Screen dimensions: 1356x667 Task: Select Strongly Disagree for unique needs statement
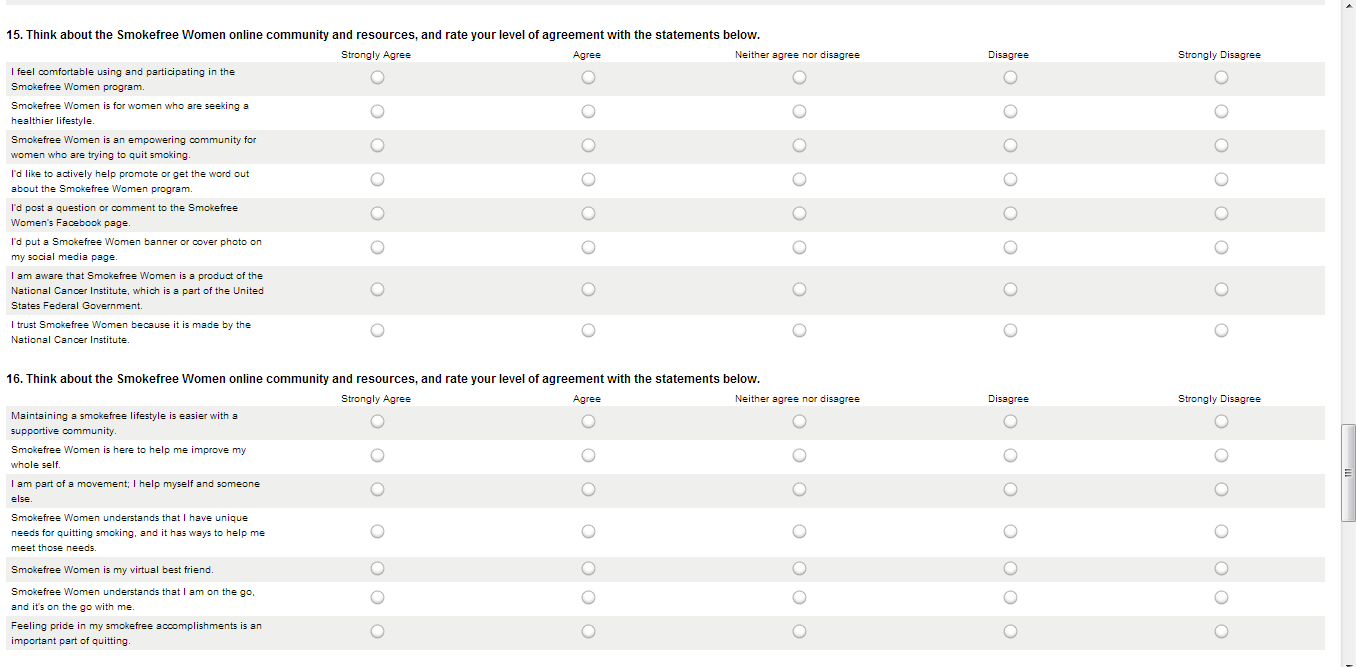click(x=1221, y=532)
